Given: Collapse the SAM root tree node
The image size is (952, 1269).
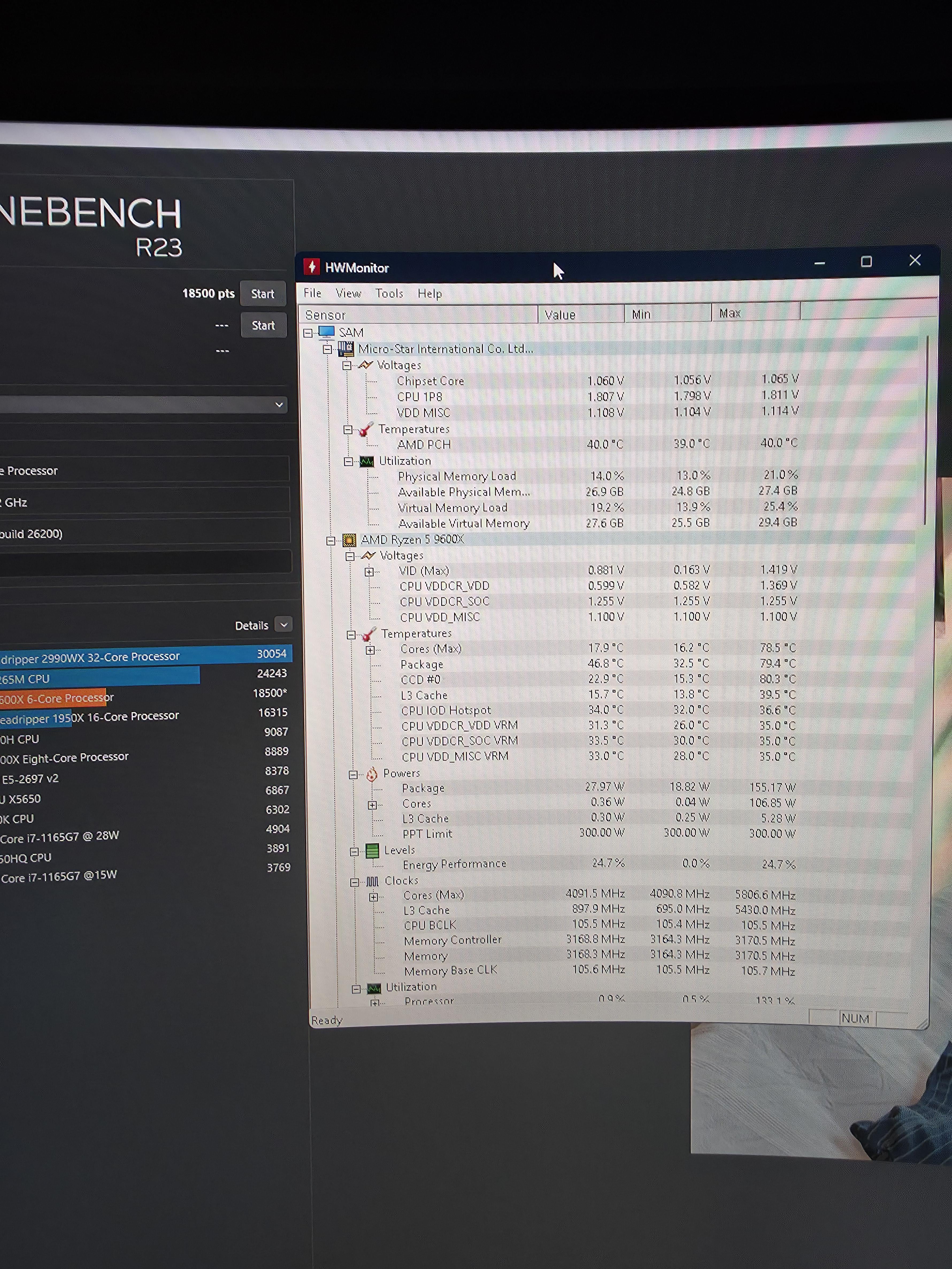Looking at the screenshot, I should (x=309, y=333).
